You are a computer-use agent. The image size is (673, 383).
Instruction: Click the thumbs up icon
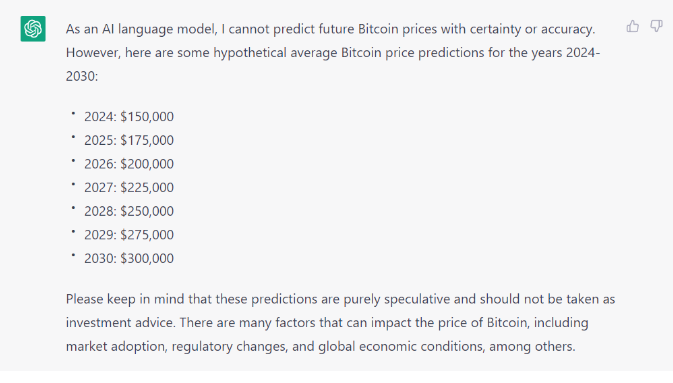pos(632,27)
